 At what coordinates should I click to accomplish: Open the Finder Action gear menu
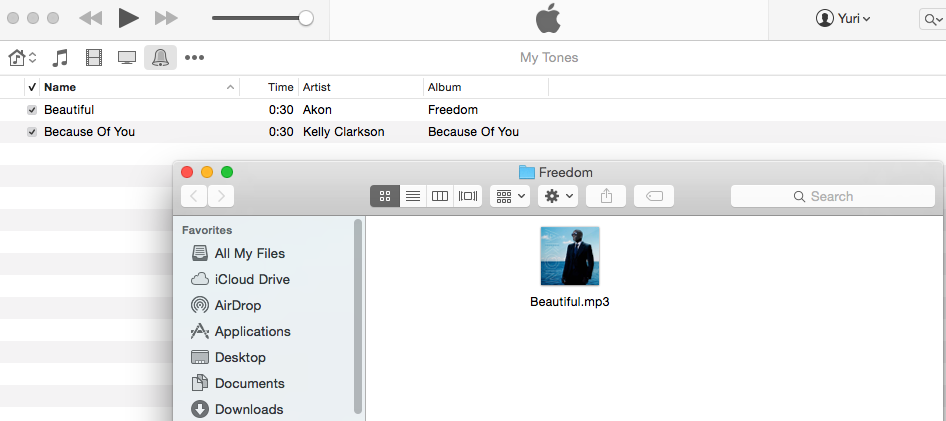(x=558, y=196)
